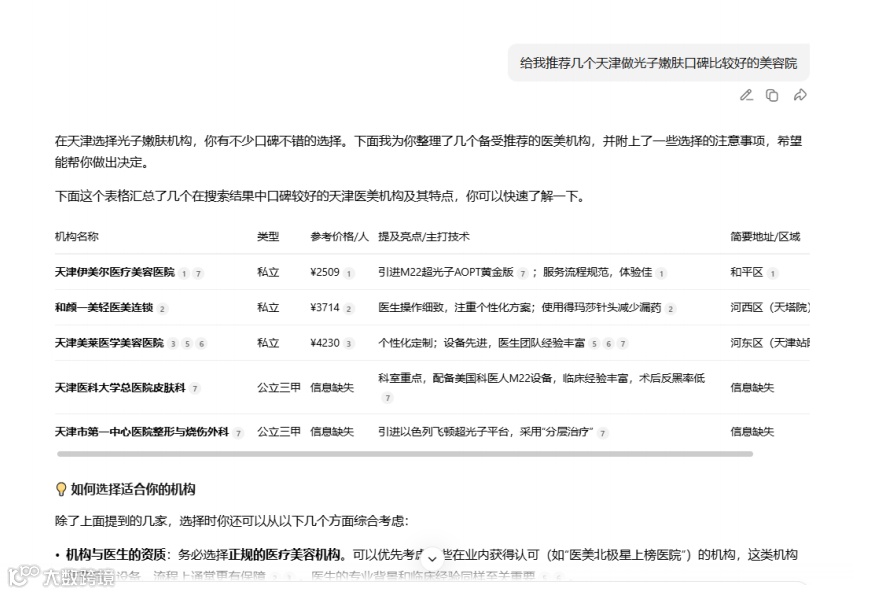Click the 机构与医生的资质 bullet text
876x594 pixels.
(x=116, y=555)
